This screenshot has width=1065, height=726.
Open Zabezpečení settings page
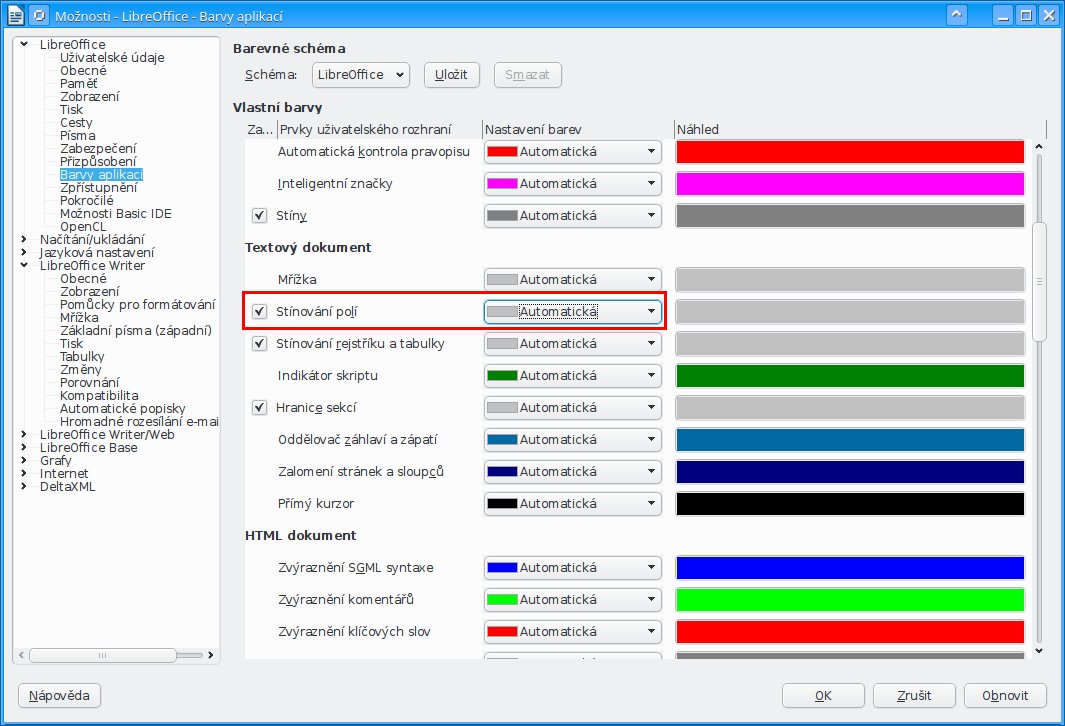(x=98, y=149)
